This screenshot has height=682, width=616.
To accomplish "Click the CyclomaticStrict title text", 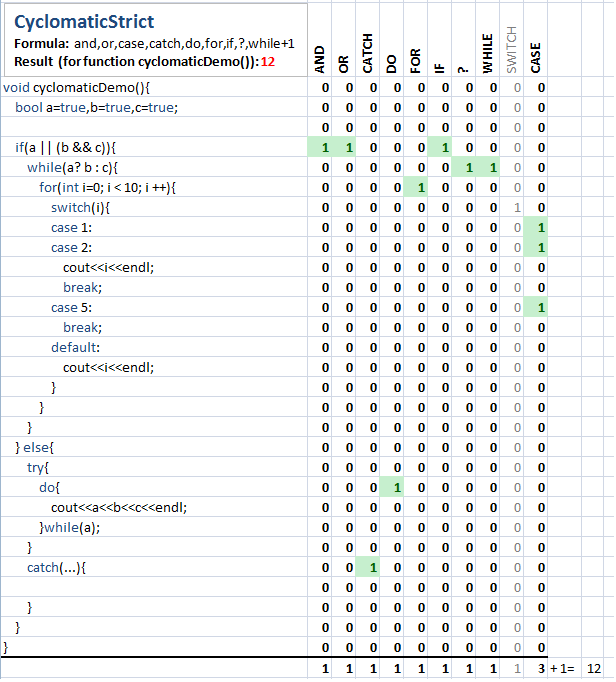I will point(84,22).
